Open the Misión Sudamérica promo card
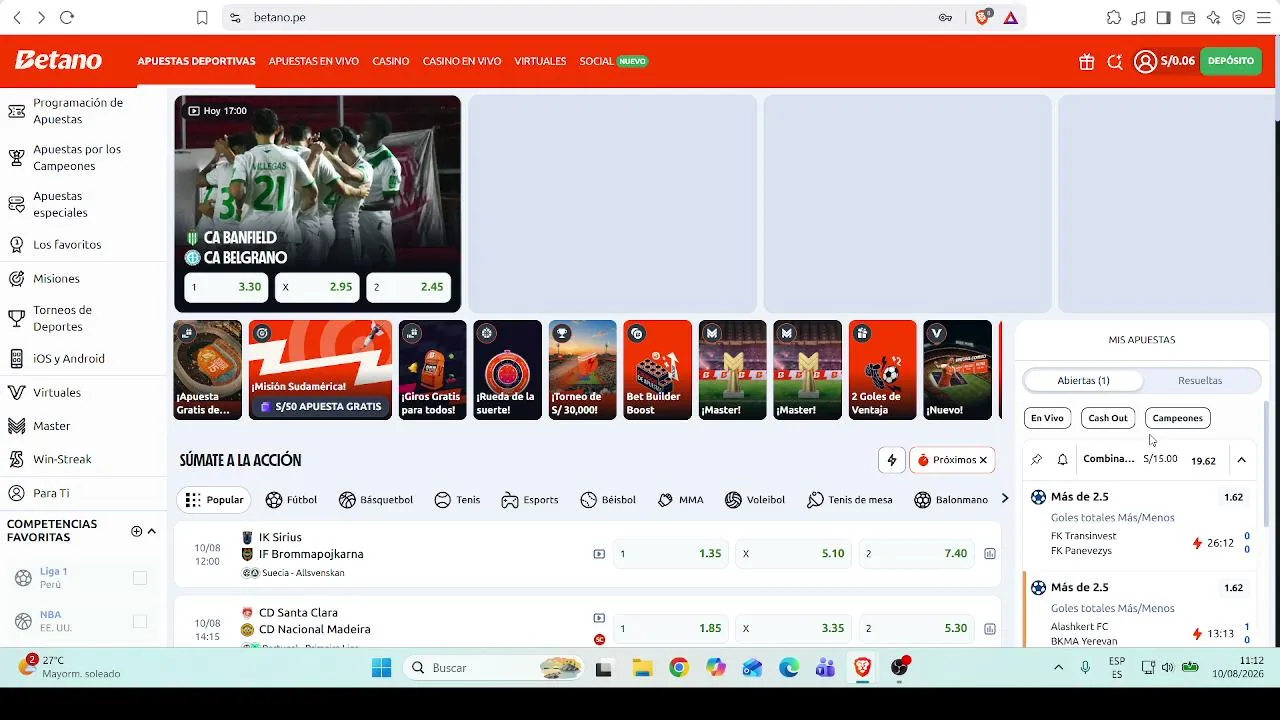 tap(320, 370)
